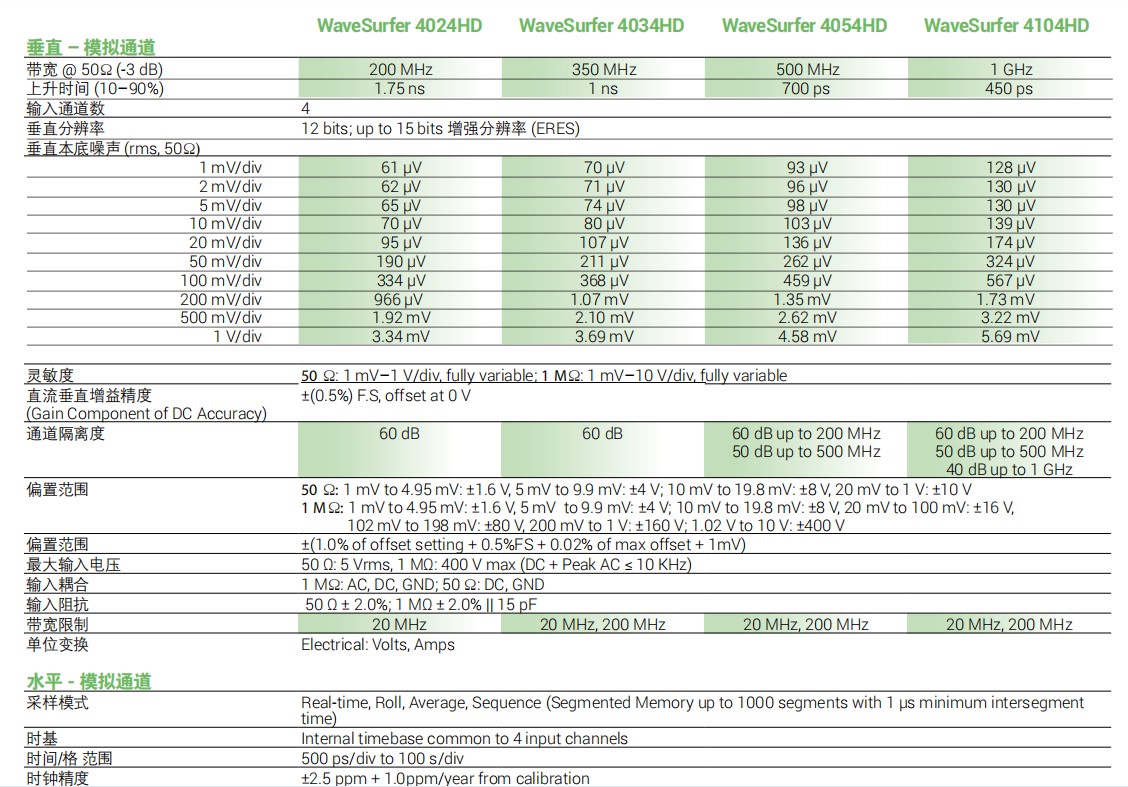This screenshot has width=1128, height=787.
Task: Click the 时钟精度 row label
Action: point(58,778)
